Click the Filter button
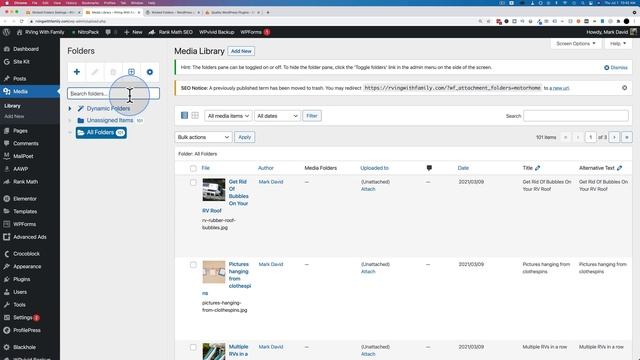This screenshot has width=640, height=360. point(312,116)
